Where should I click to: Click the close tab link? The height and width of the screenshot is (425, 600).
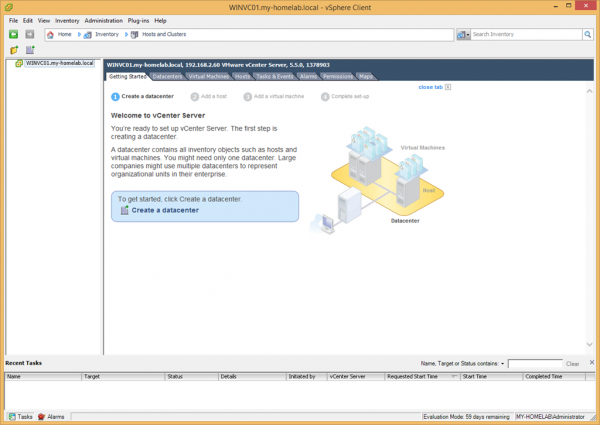click(x=430, y=87)
